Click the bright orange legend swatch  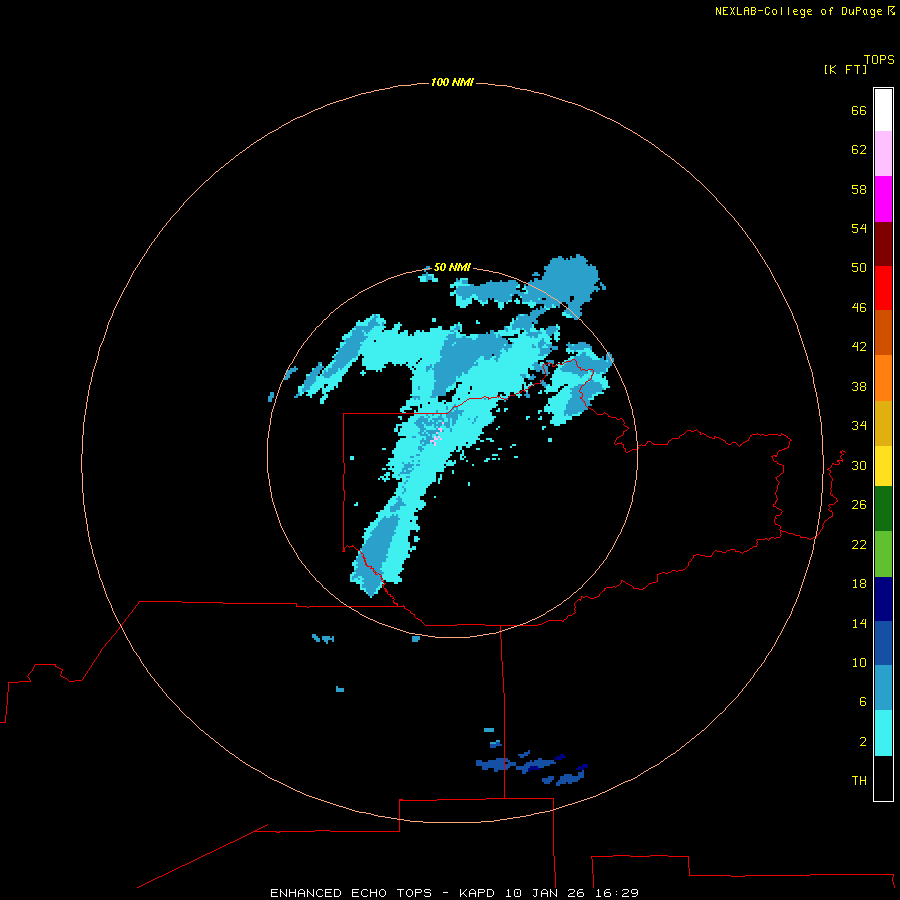coord(883,378)
